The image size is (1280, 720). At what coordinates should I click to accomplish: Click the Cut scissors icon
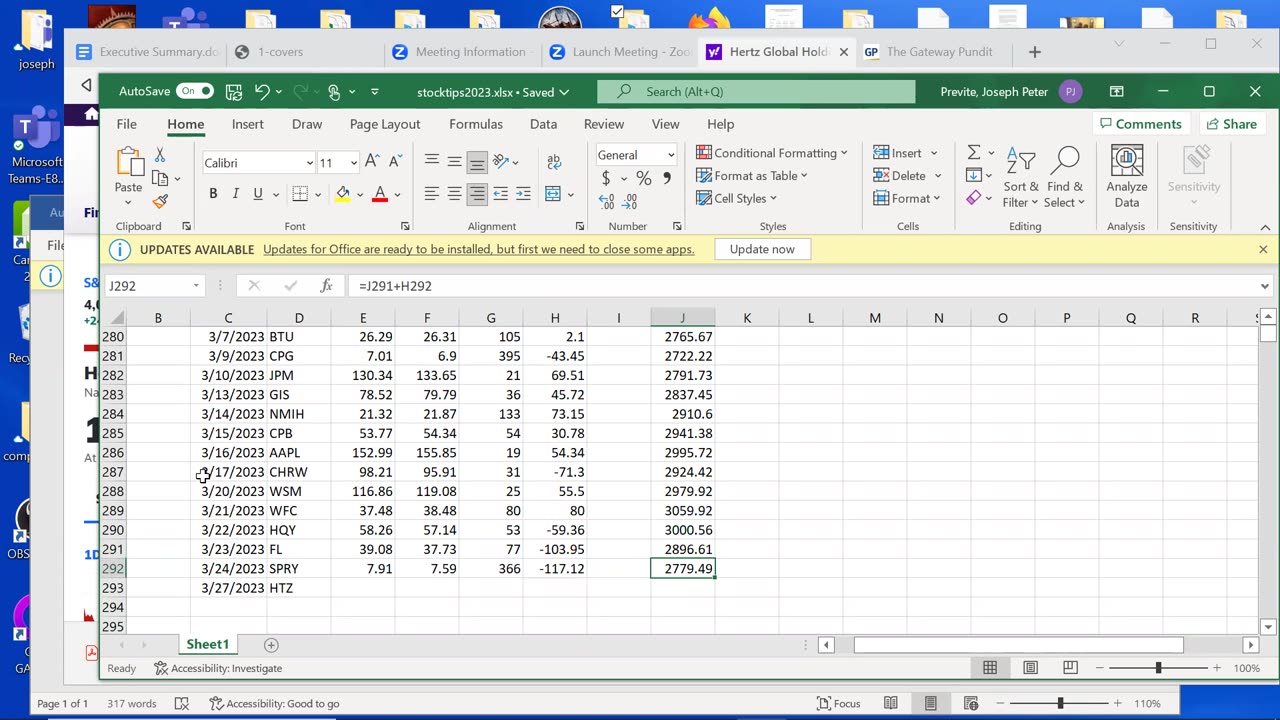[x=160, y=156]
